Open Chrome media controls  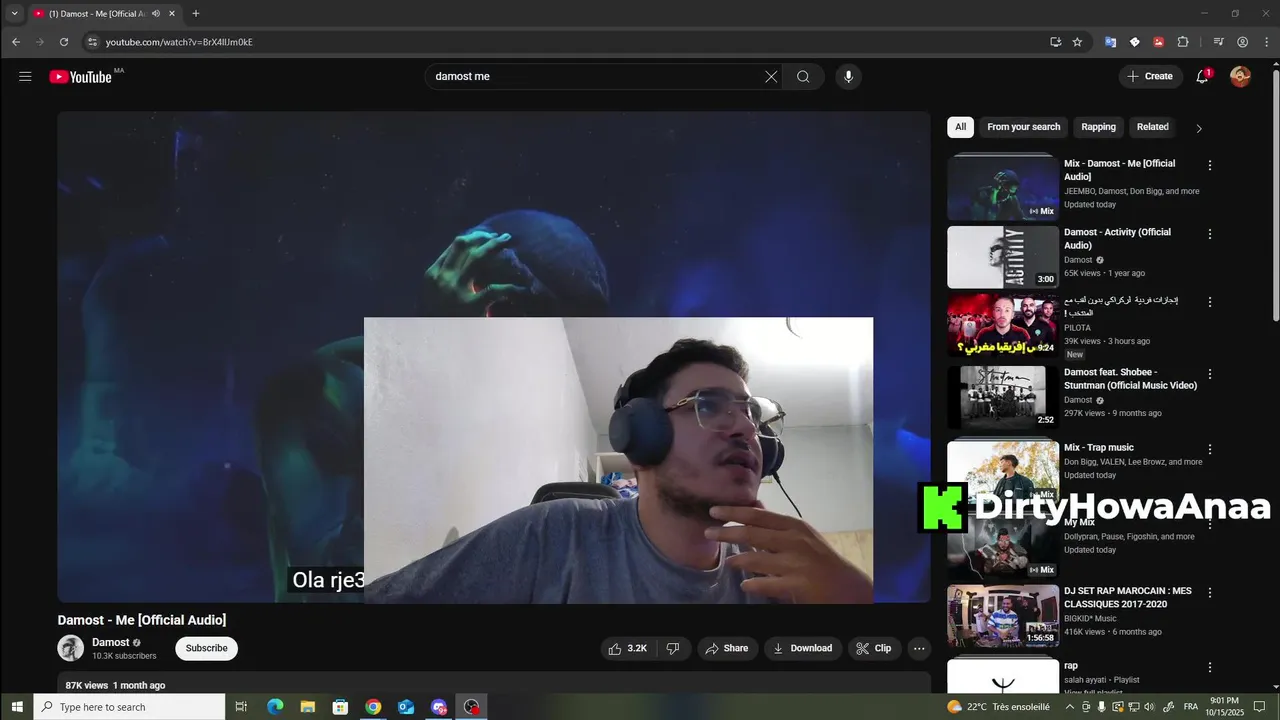(x=1218, y=42)
